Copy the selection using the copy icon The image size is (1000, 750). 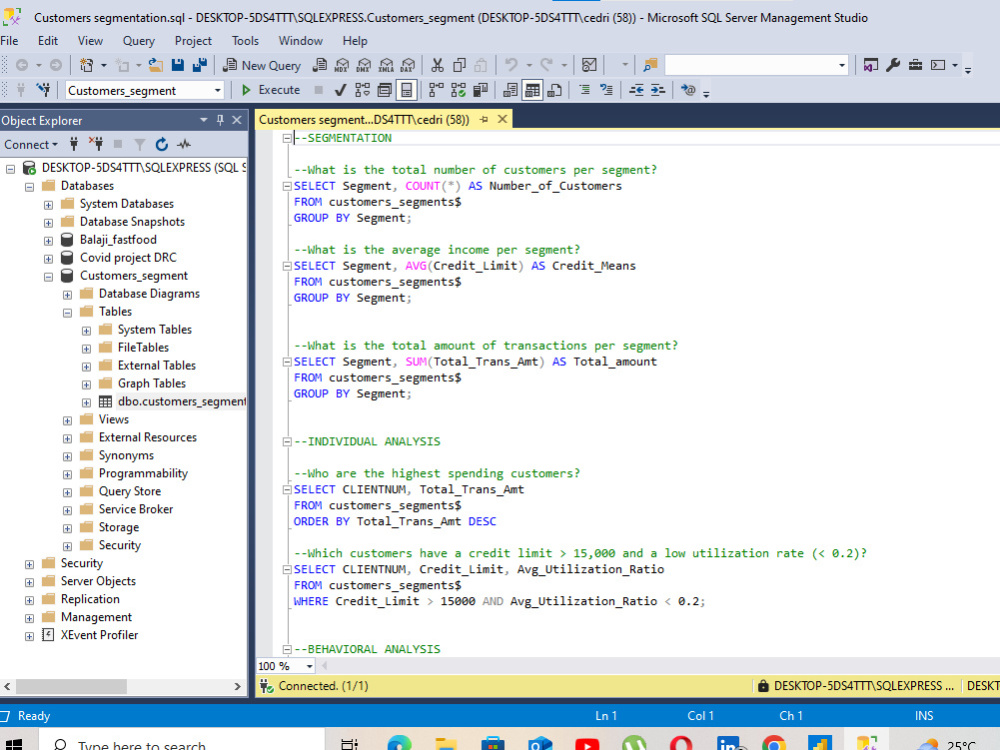point(459,65)
